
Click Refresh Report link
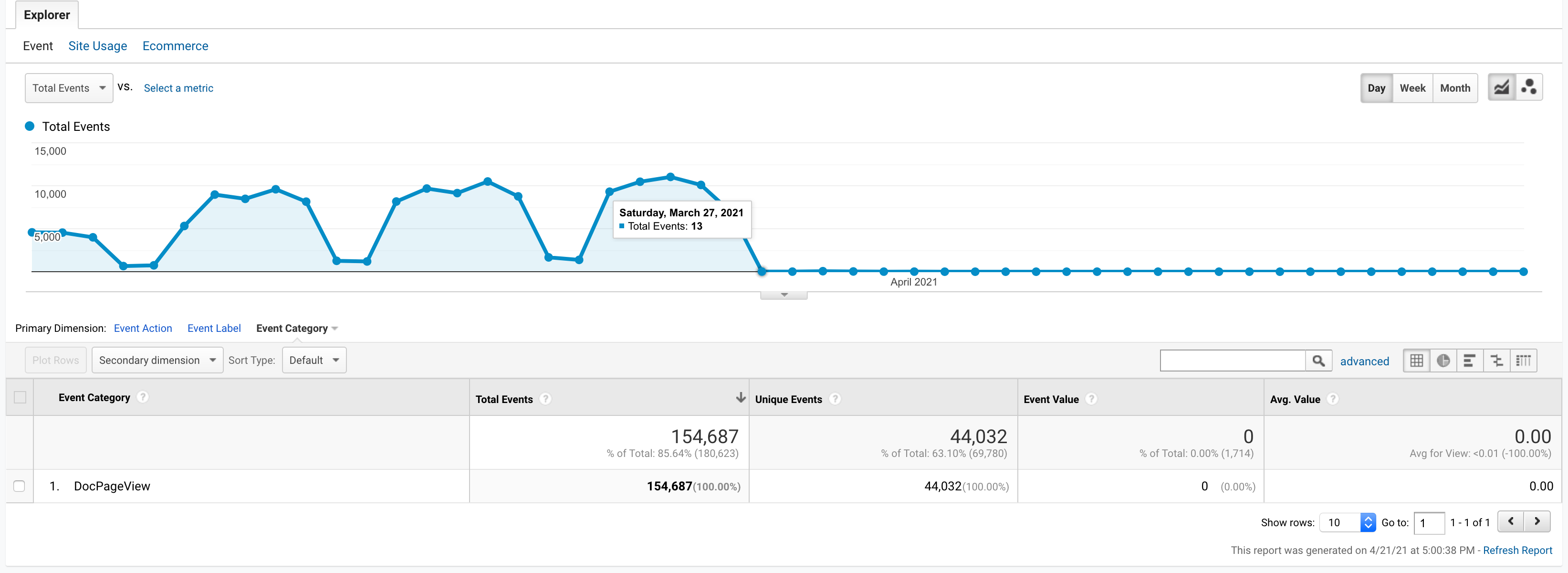click(x=1517, y=550)
